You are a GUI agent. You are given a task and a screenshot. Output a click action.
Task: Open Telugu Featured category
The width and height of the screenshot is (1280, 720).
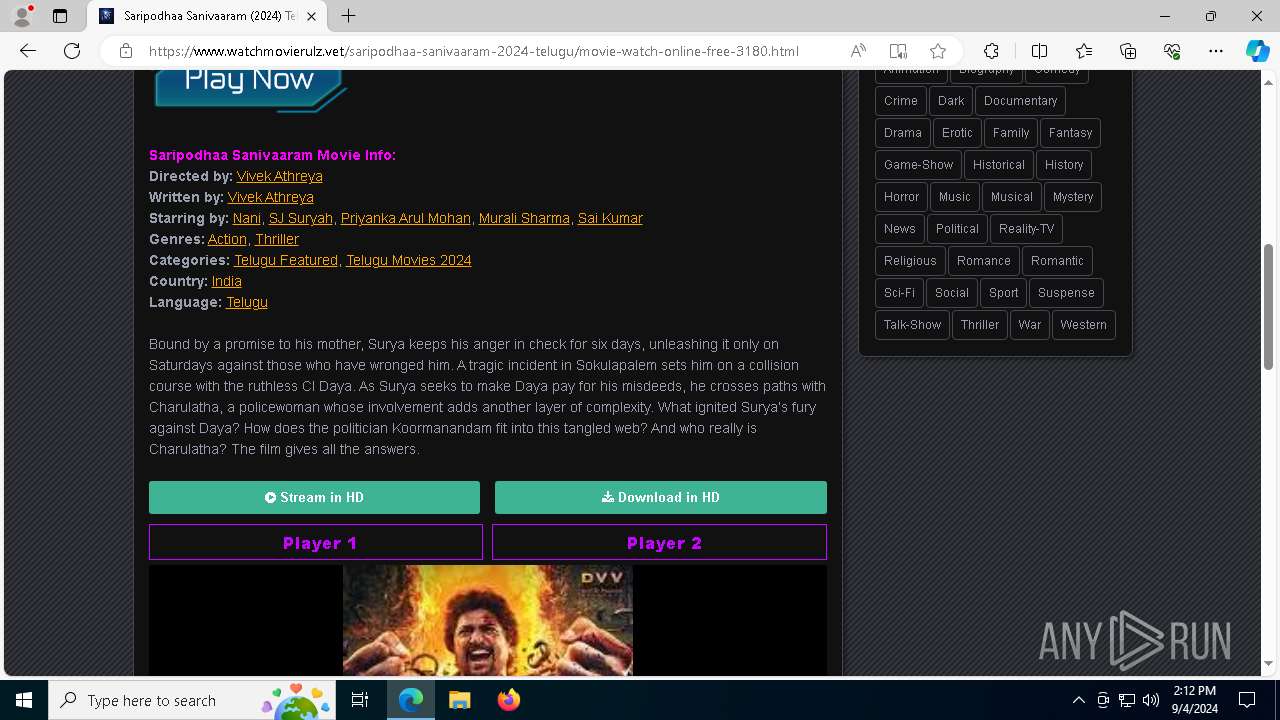click(286, 260)
